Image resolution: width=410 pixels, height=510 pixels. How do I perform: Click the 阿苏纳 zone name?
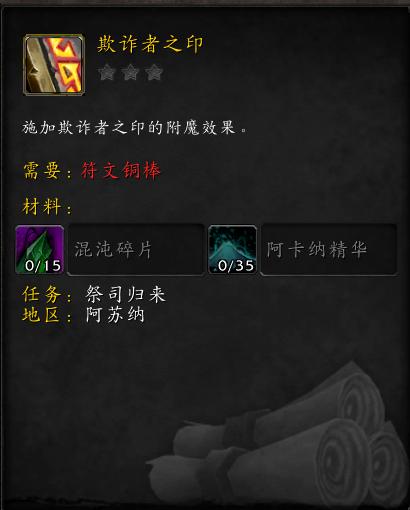click(x=115, y=315)
